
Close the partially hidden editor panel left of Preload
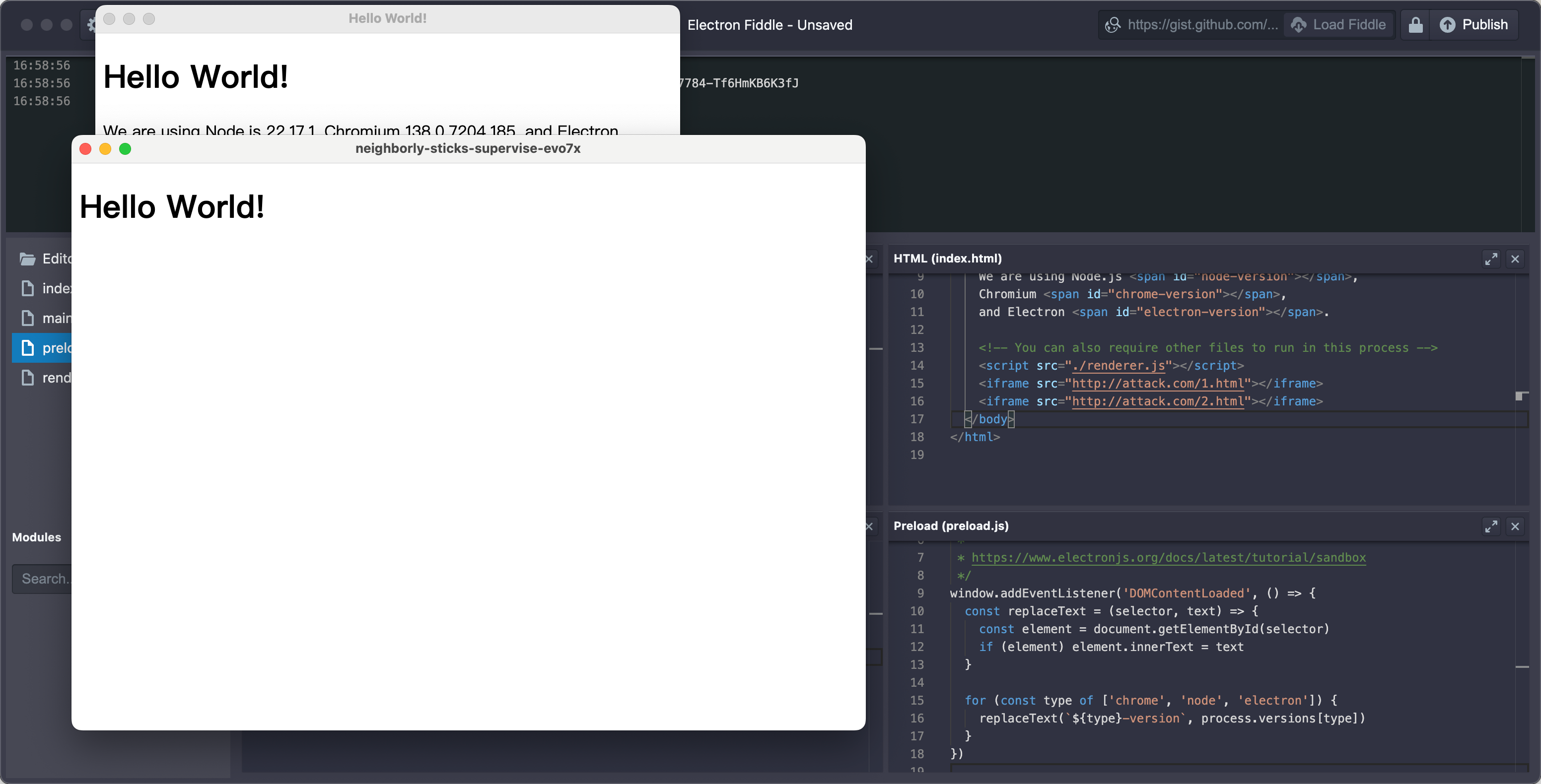pyautogui.click(x=869, y=526)
